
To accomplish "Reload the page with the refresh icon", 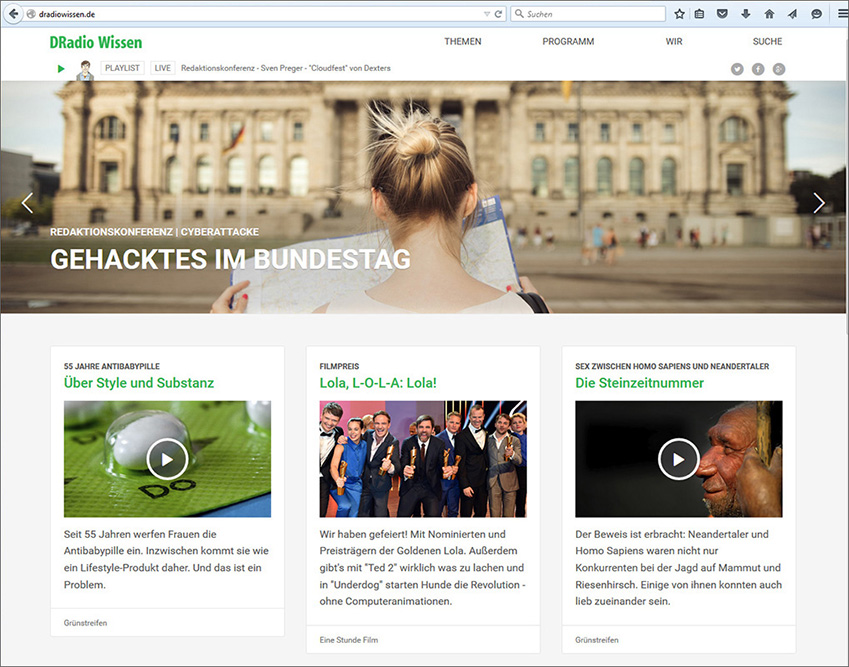I will click(498, 14).
